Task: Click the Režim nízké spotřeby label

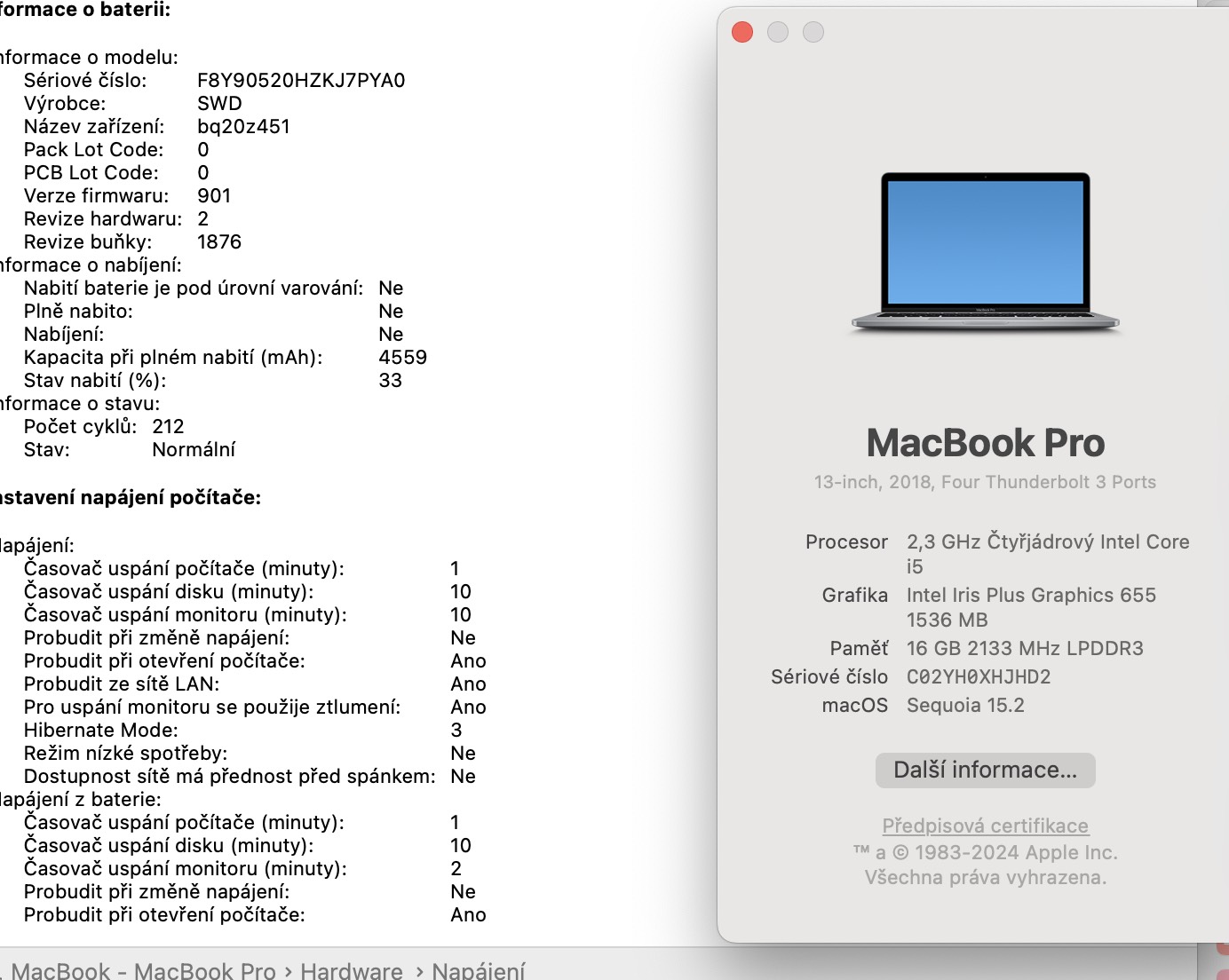Action: [x=125, y=753]
